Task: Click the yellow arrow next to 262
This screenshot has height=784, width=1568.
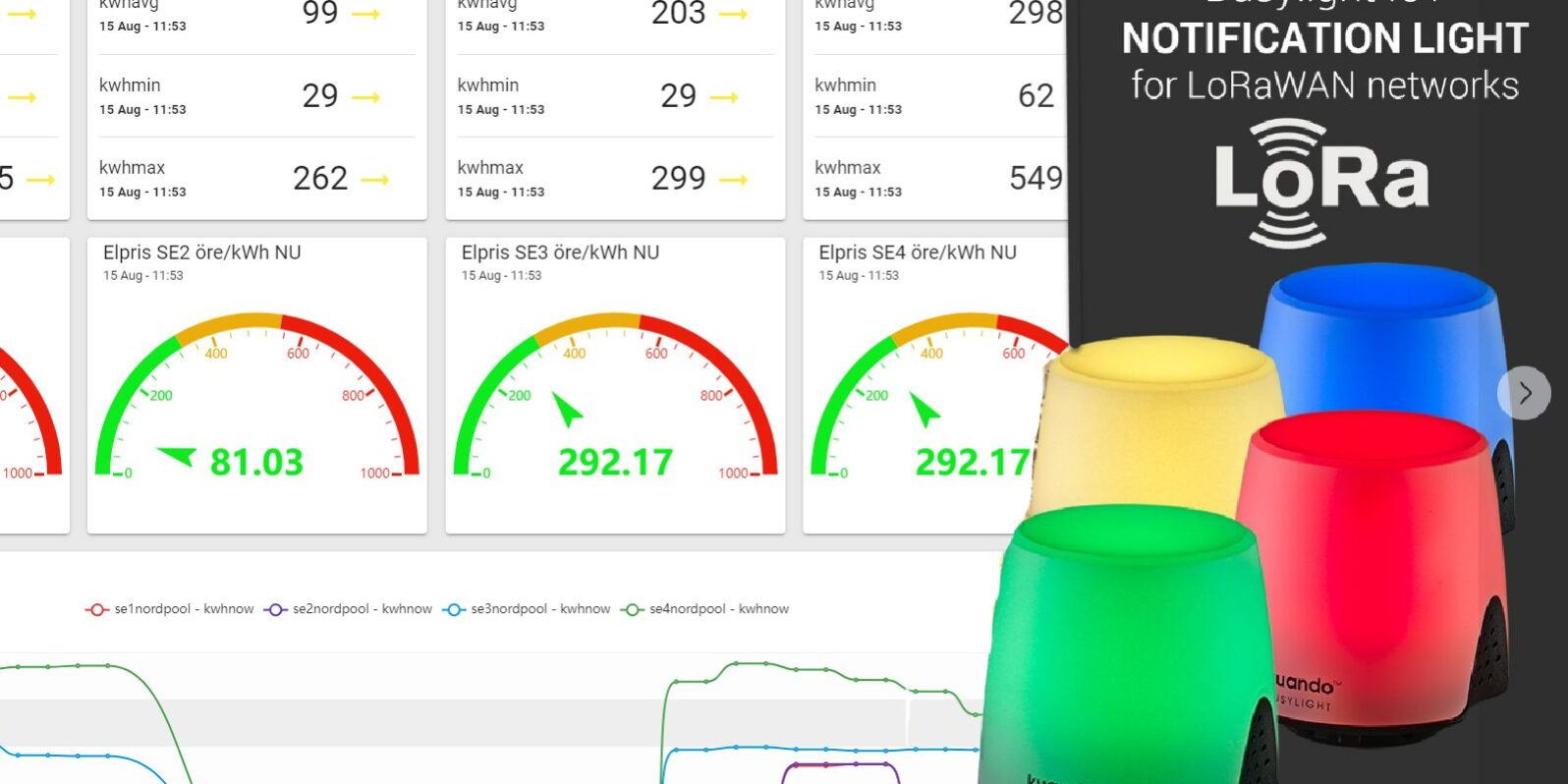Action: coord(374,180)
